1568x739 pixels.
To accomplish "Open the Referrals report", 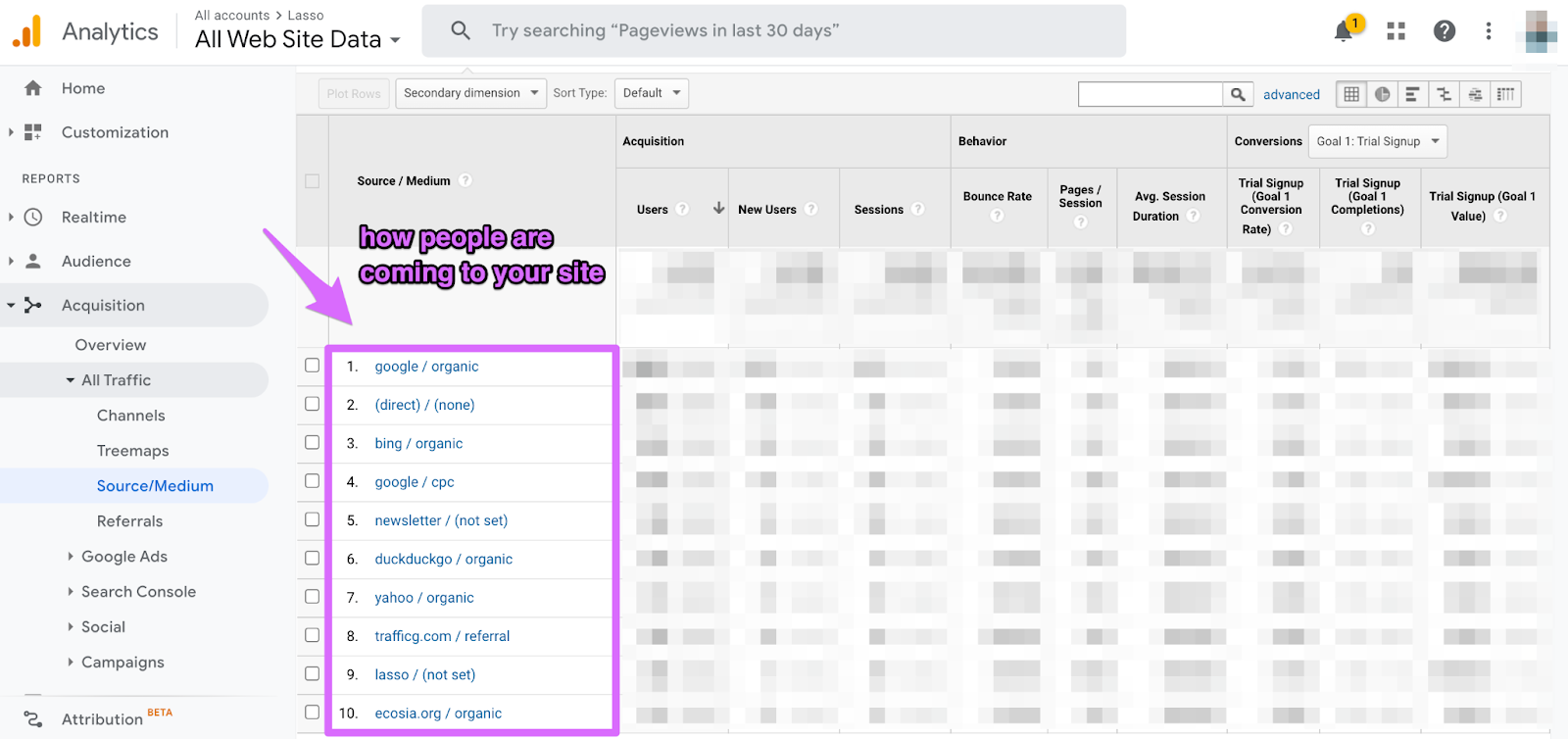I will 129,521.
